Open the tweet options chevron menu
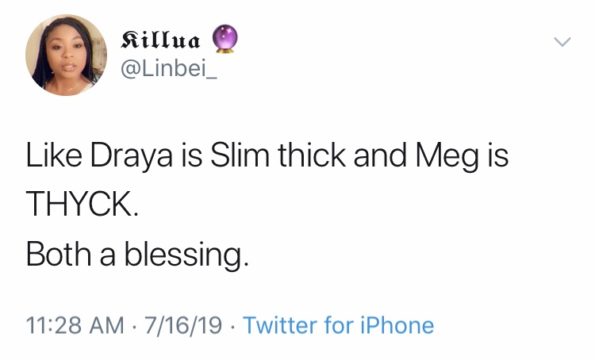Image resolution: width=595 pixels, height=360 pixels. click(x=562, y=41)
